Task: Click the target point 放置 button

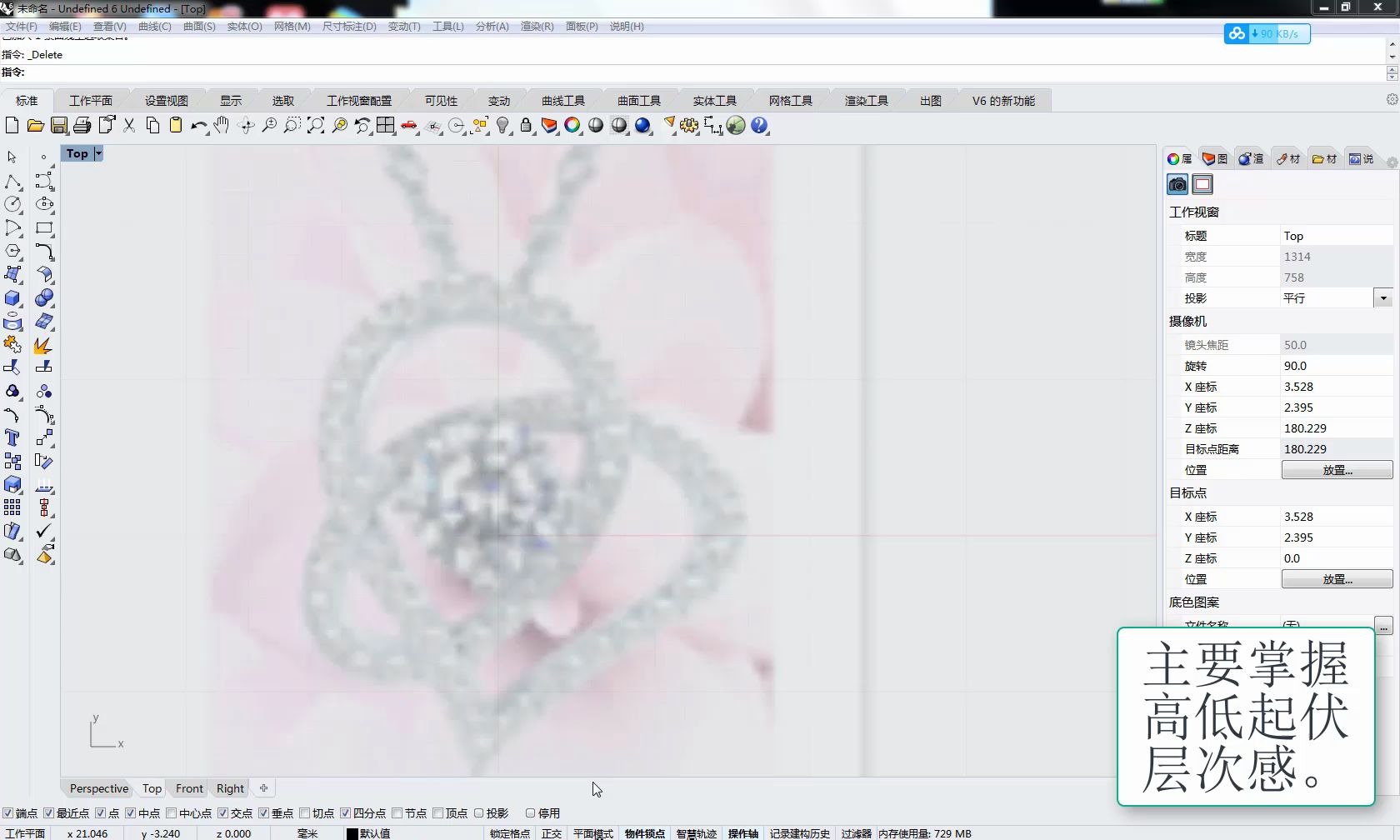Action: [x=1337, y=579]
